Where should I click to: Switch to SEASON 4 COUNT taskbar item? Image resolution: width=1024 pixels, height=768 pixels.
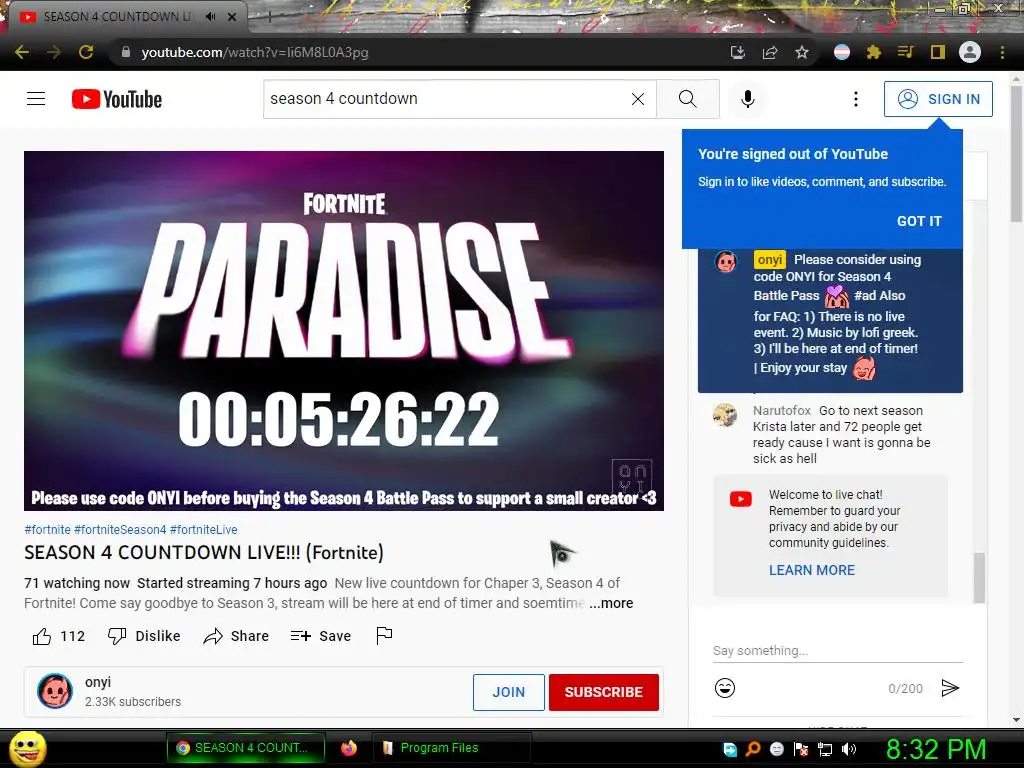click(x=246, y=748)
